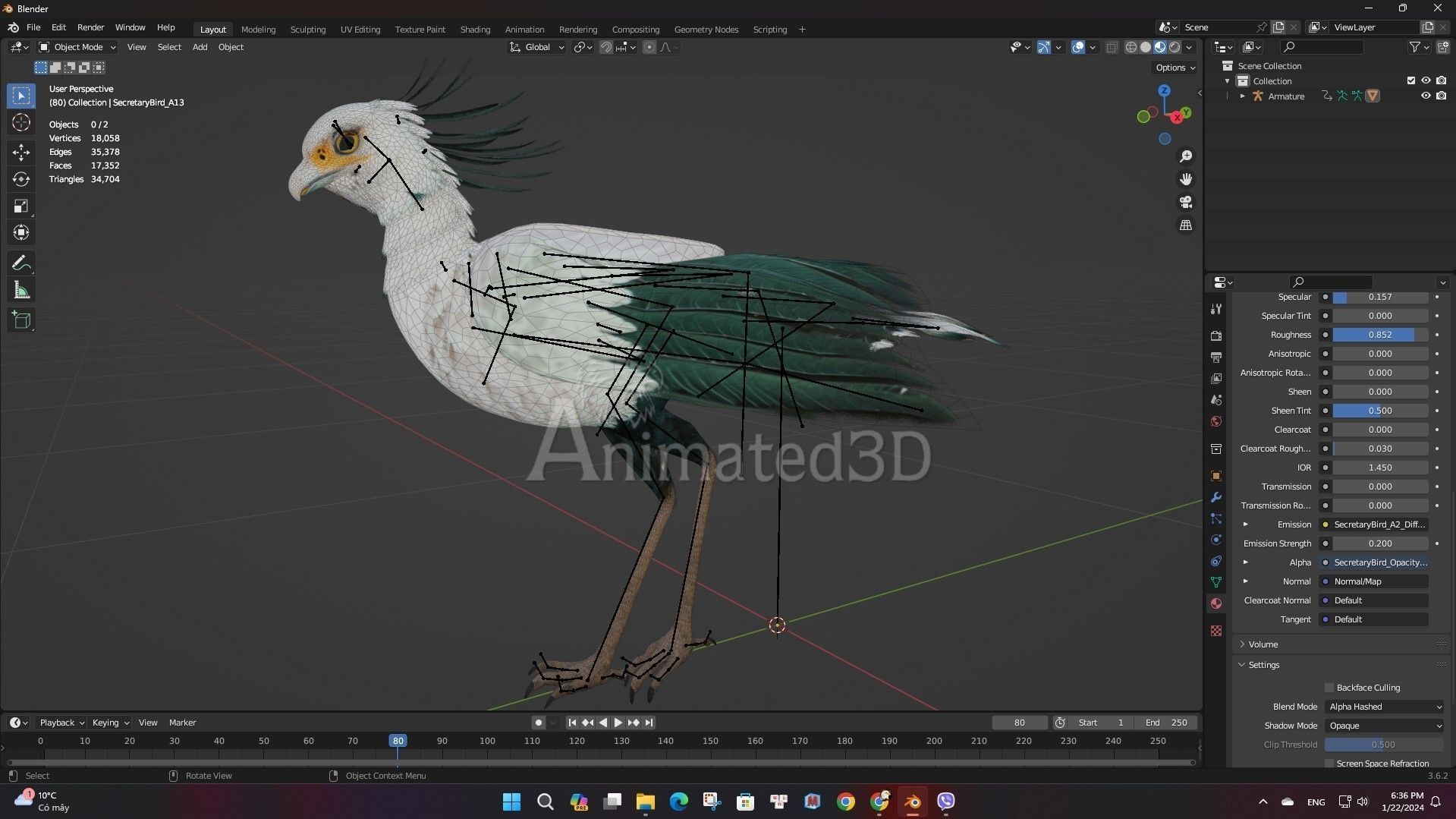
Task: Adjust the Specular slider
Action: [x=1380, y=297]
